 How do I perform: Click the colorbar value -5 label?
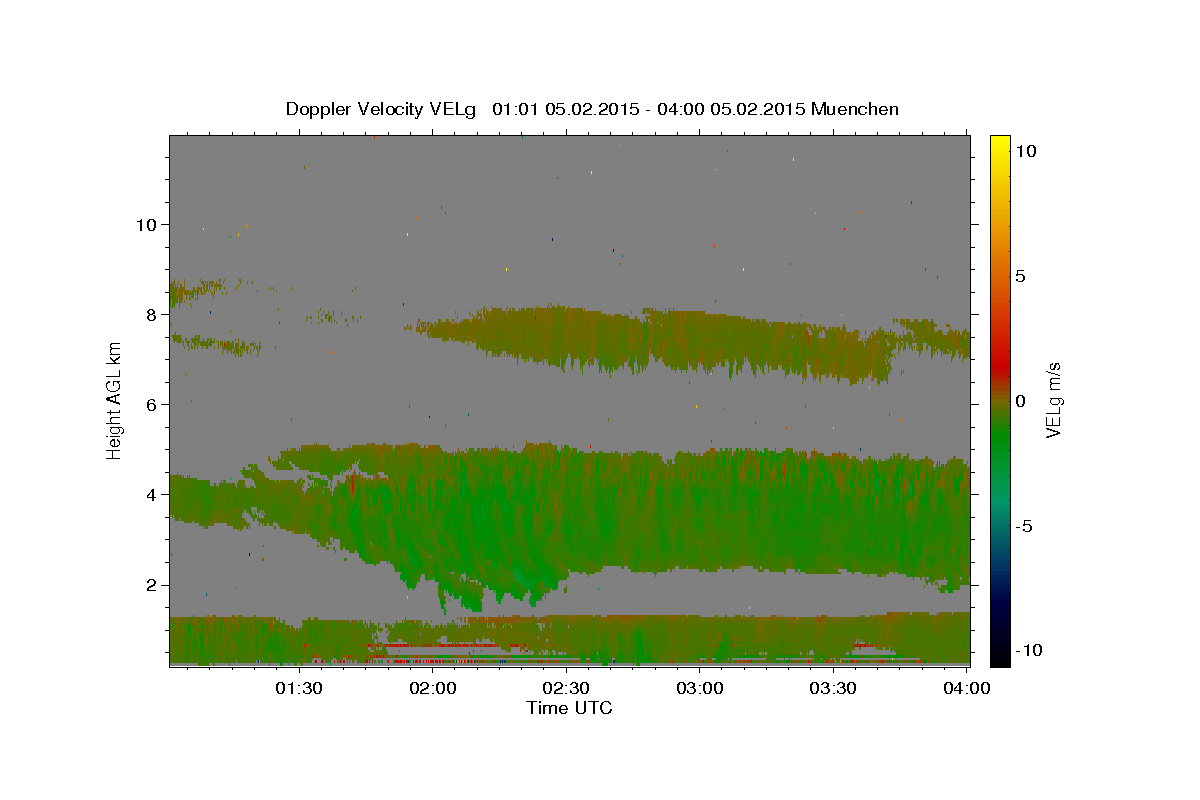click(1025, 526)
